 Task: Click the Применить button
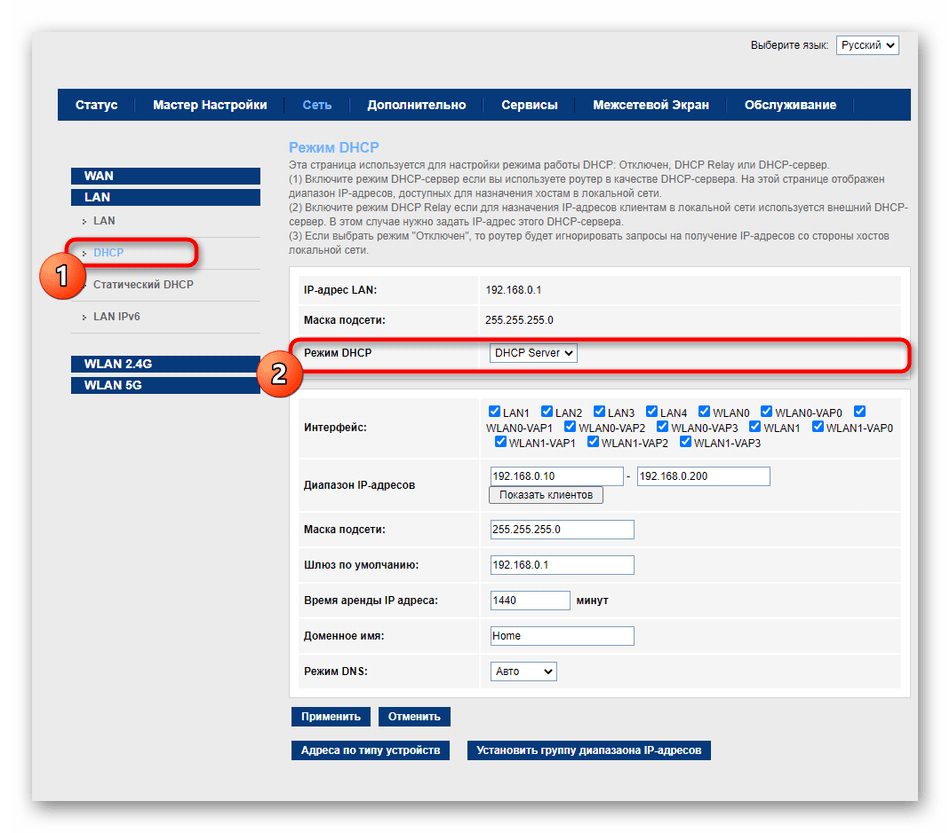click(331, 717)
